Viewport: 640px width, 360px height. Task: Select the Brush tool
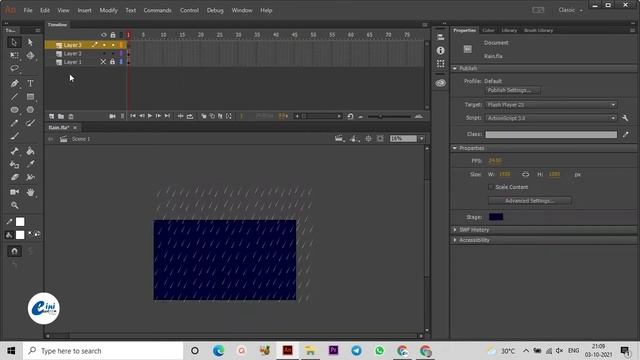point(14,136)
